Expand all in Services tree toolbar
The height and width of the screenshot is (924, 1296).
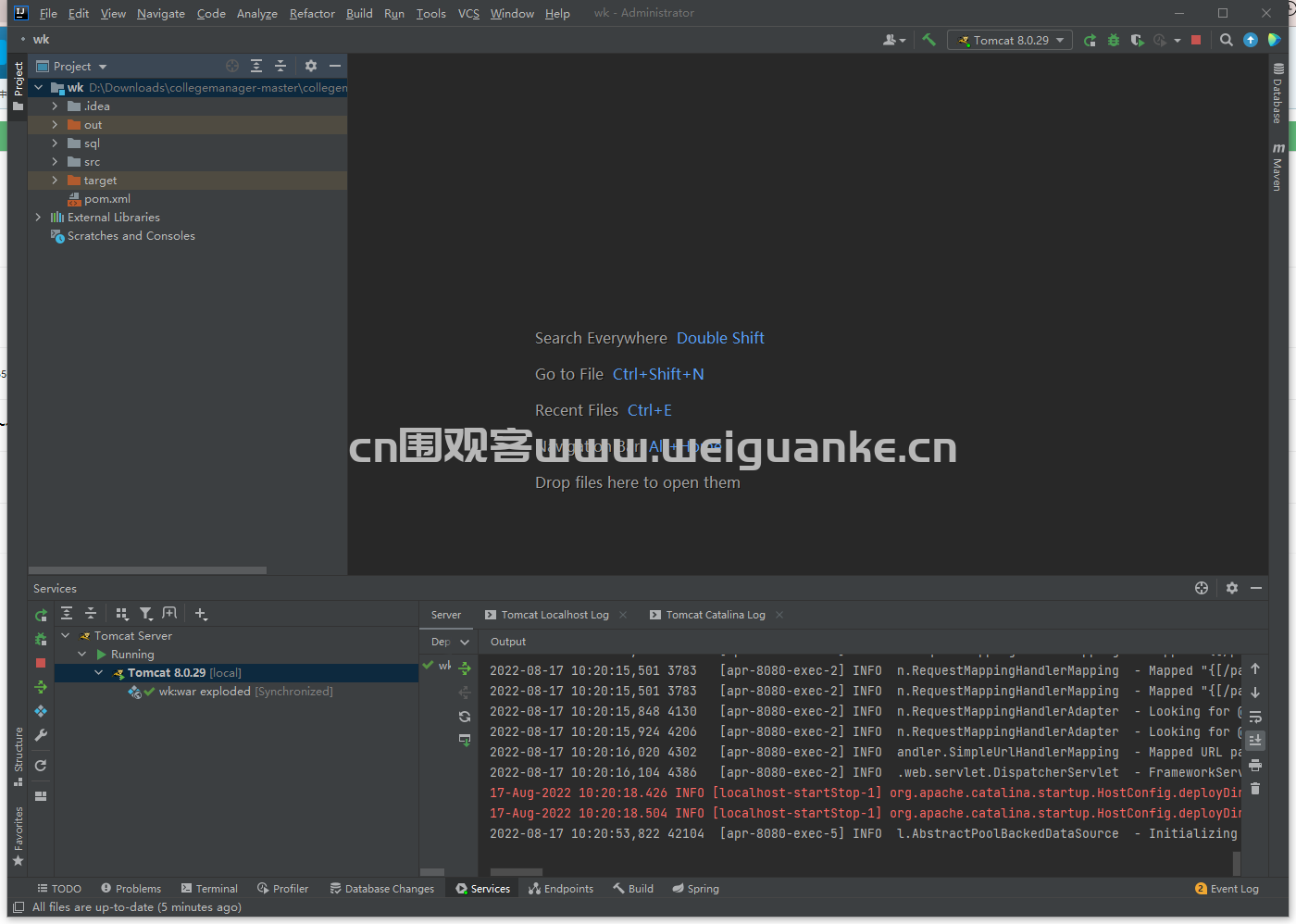coord(67,613)
